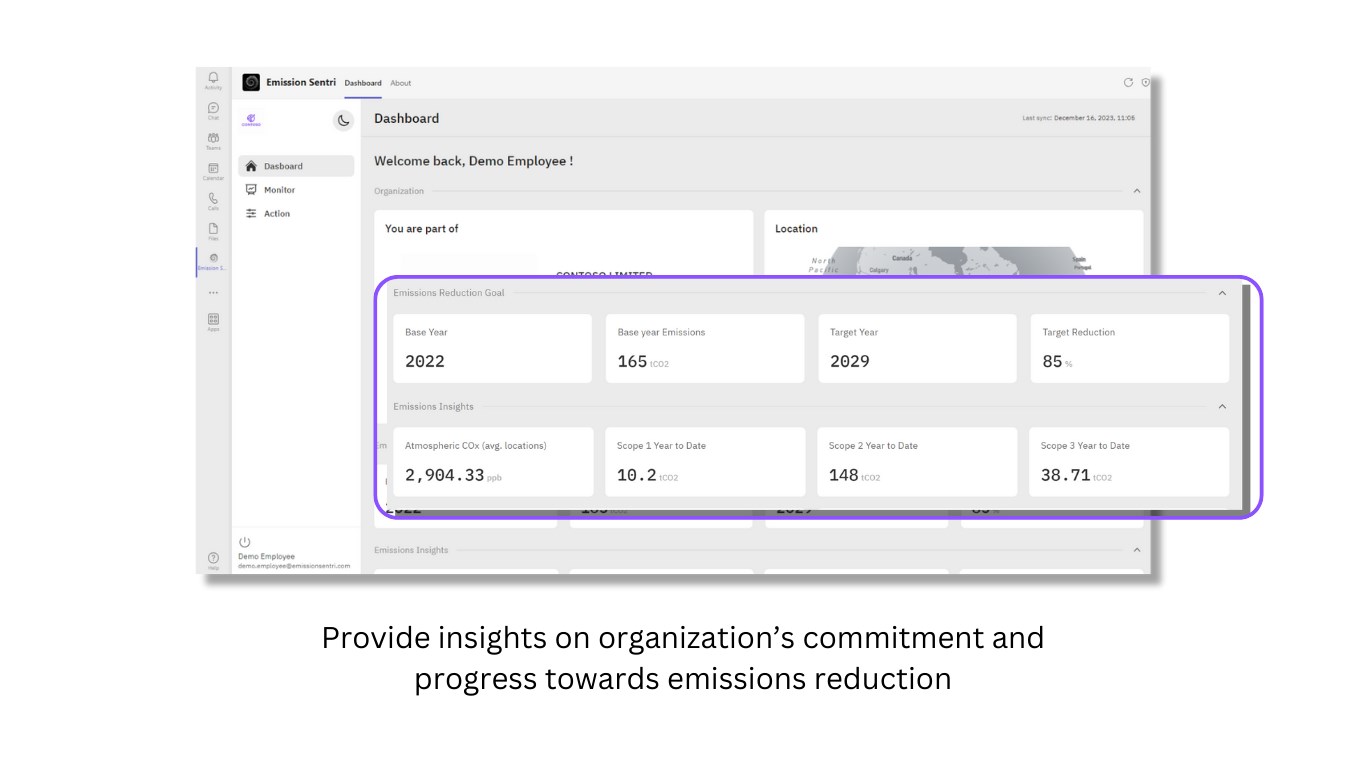Viewport: 1366px width, 768px height.
Task: Select the Dashboard tab in the header
Action: [363, 83]
